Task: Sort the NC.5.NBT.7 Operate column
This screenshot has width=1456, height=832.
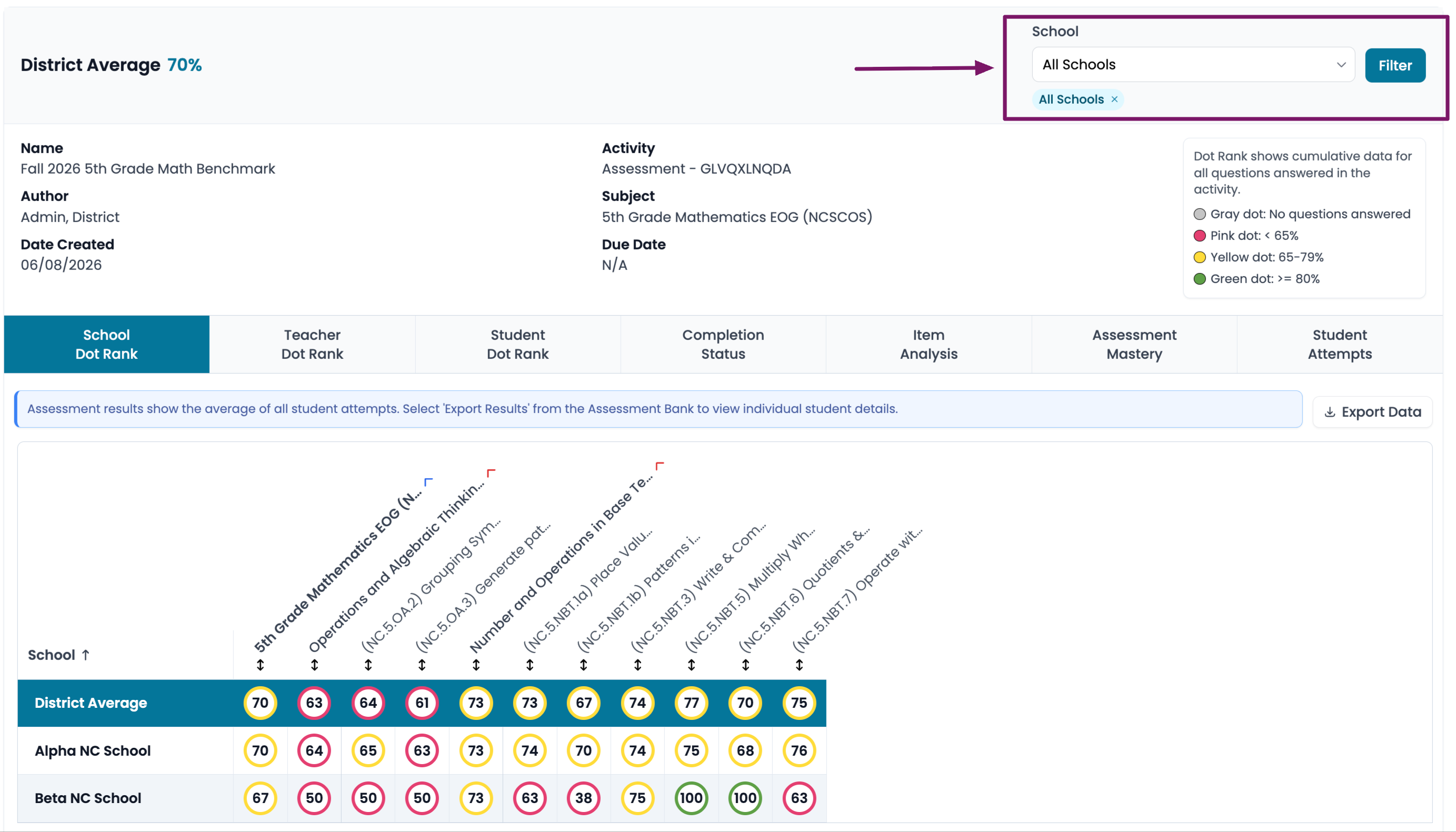Action: [x=800, y=665]
